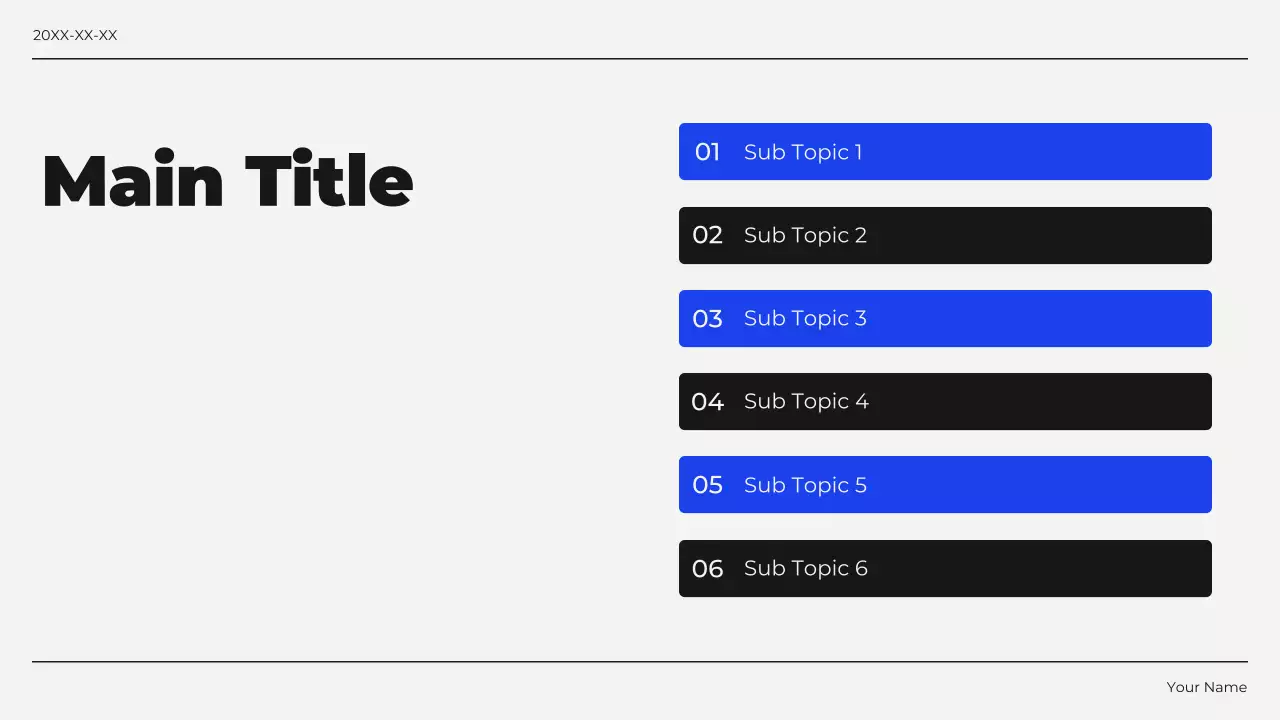
Task: Select the horizontal line above Your Name
Action: tap(640, 662)
